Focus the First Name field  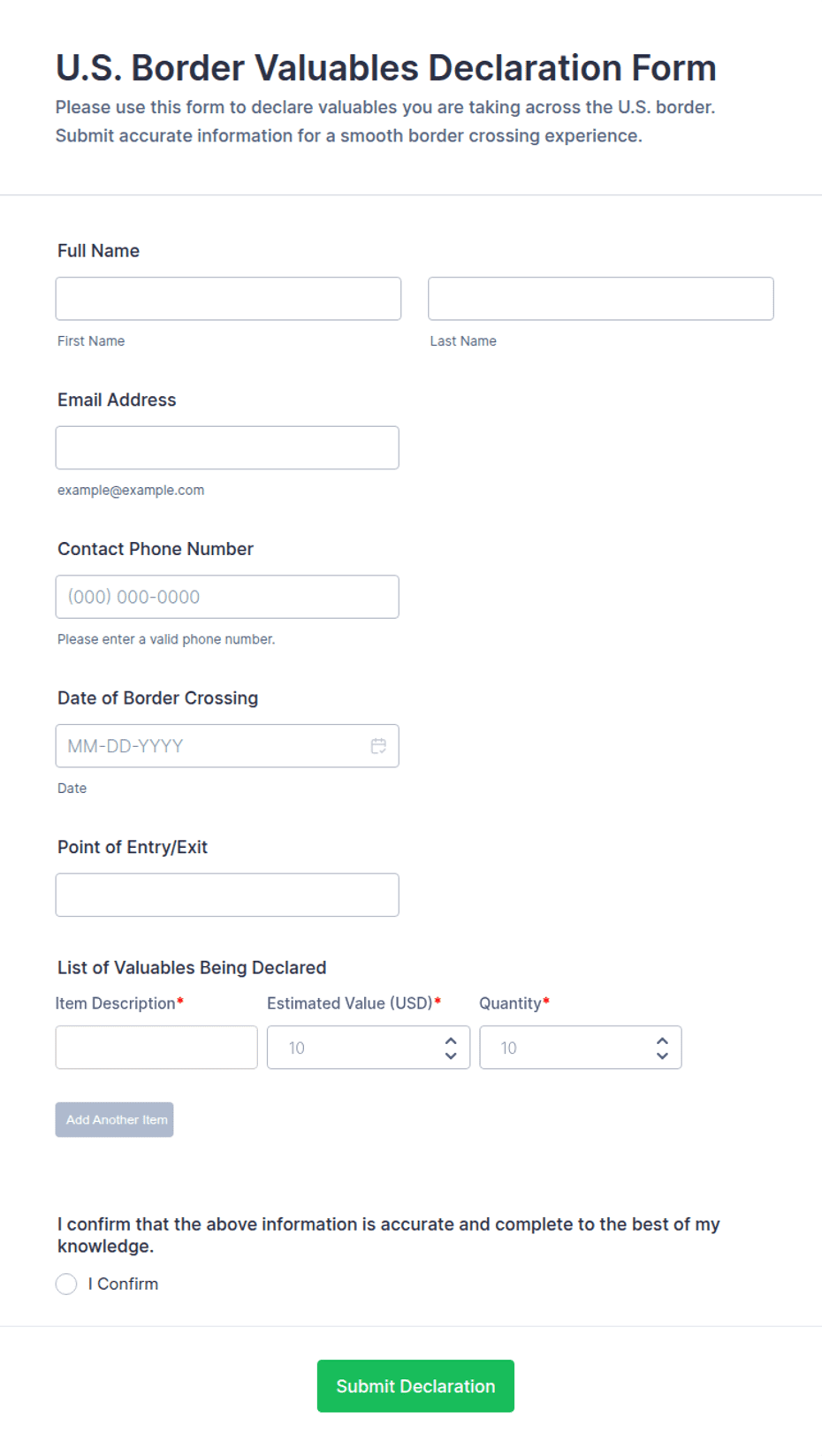pos(228,299)
